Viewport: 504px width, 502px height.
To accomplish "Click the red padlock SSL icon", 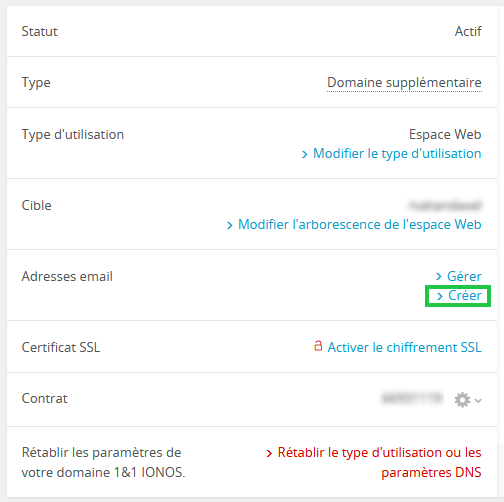I will (318, 346).
